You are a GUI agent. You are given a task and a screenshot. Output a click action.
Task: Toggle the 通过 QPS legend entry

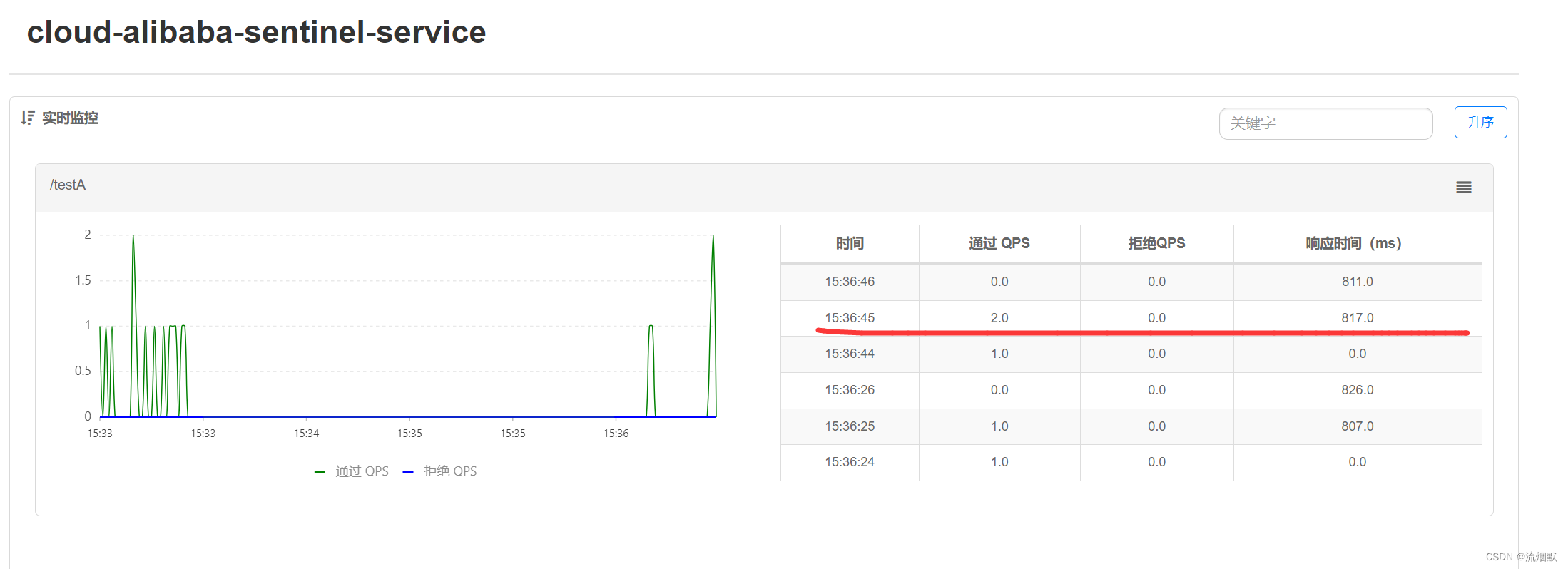pos(352,471)
